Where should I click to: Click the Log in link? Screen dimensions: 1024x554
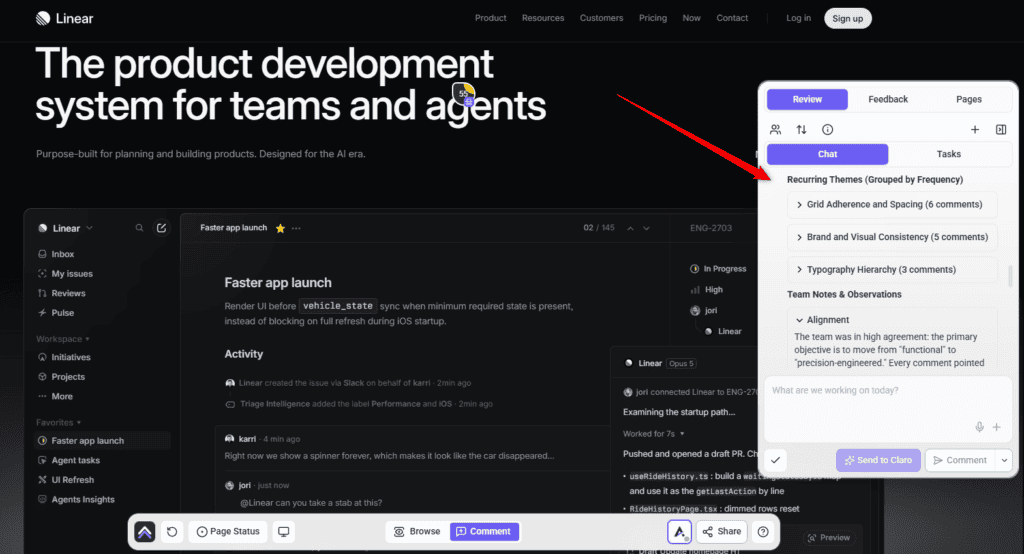[x=798, y=18]
